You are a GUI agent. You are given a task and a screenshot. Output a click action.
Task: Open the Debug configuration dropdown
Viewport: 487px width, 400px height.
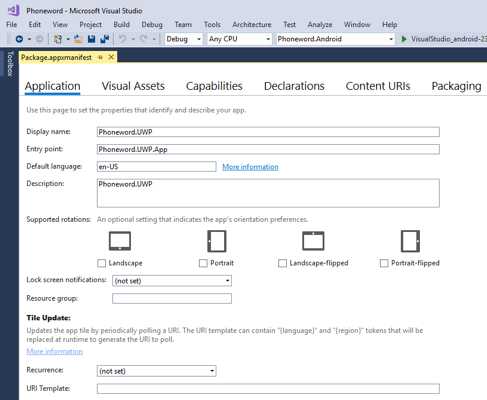(x=184, y=39)
